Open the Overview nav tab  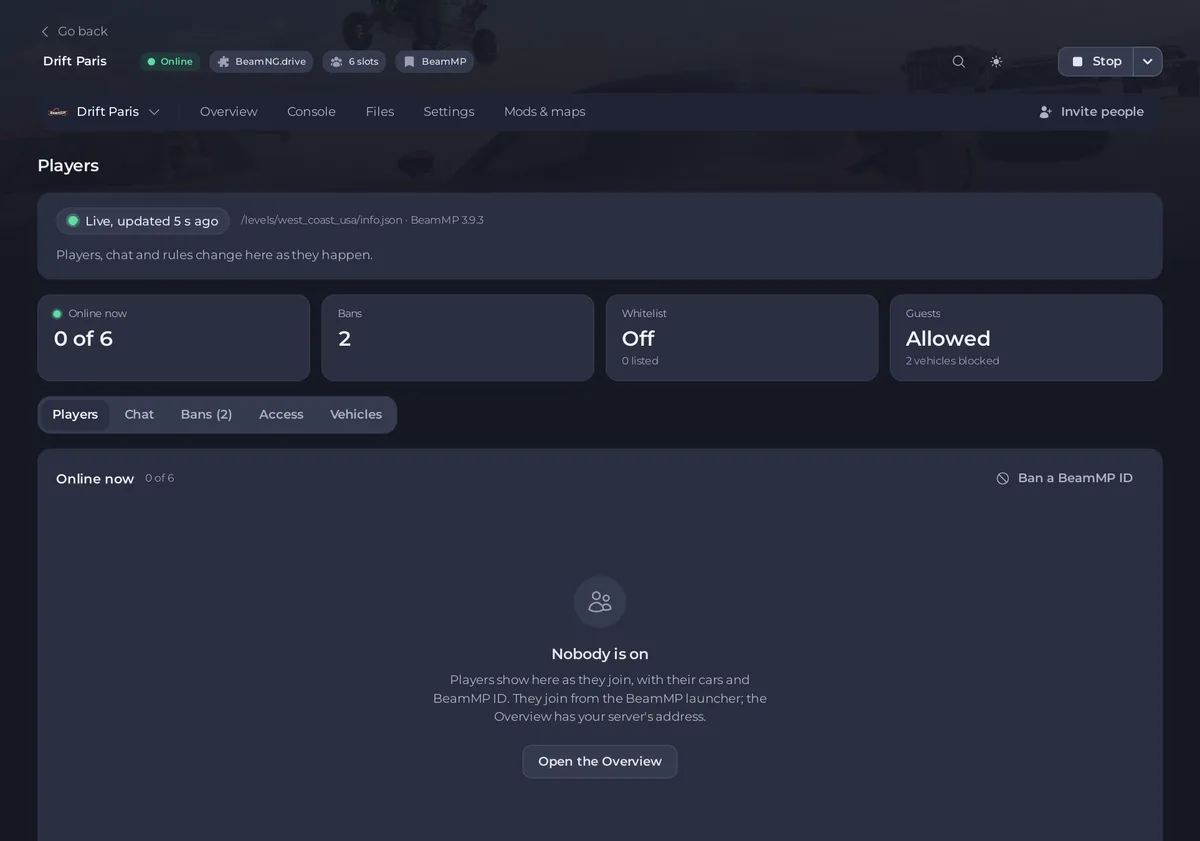tap(229, 112)
